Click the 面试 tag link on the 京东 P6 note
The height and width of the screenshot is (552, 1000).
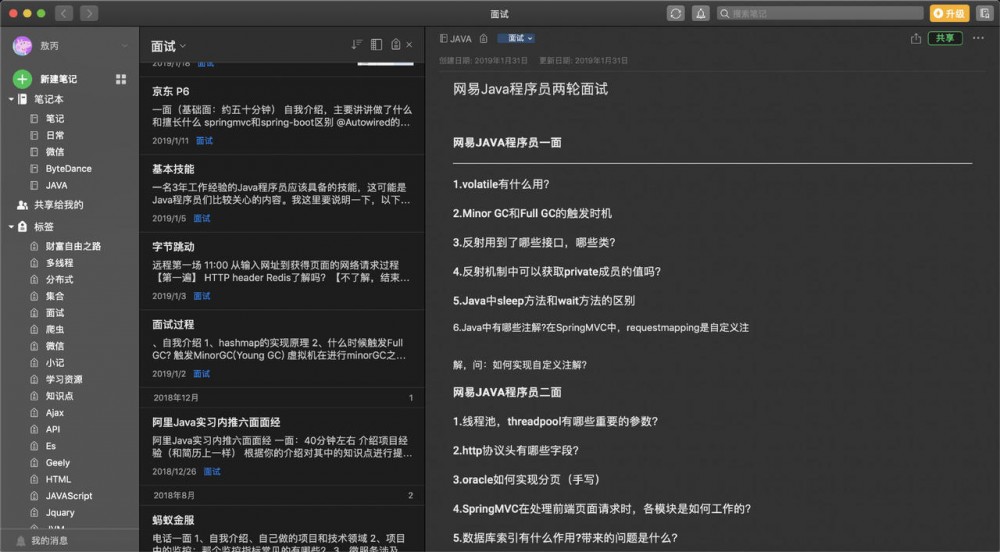click(x=204, y=141)
